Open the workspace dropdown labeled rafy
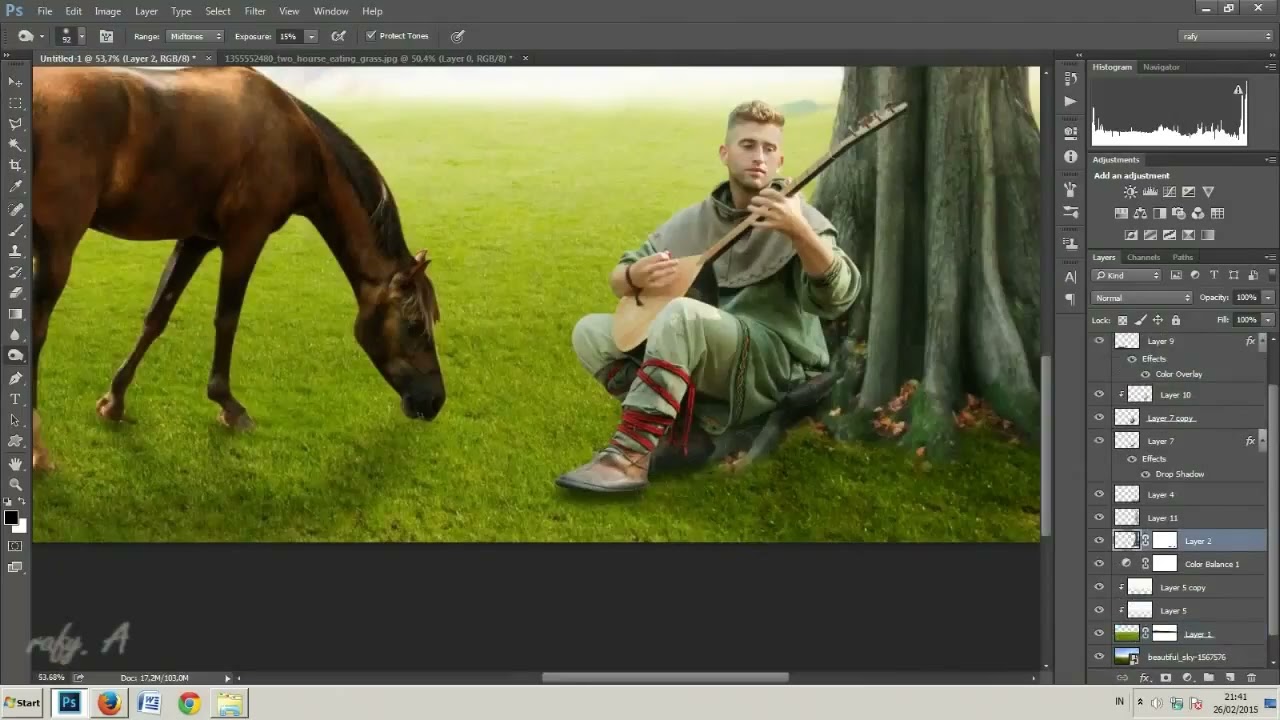This screenshot has width=1280, height=720. coord(1226,36)
